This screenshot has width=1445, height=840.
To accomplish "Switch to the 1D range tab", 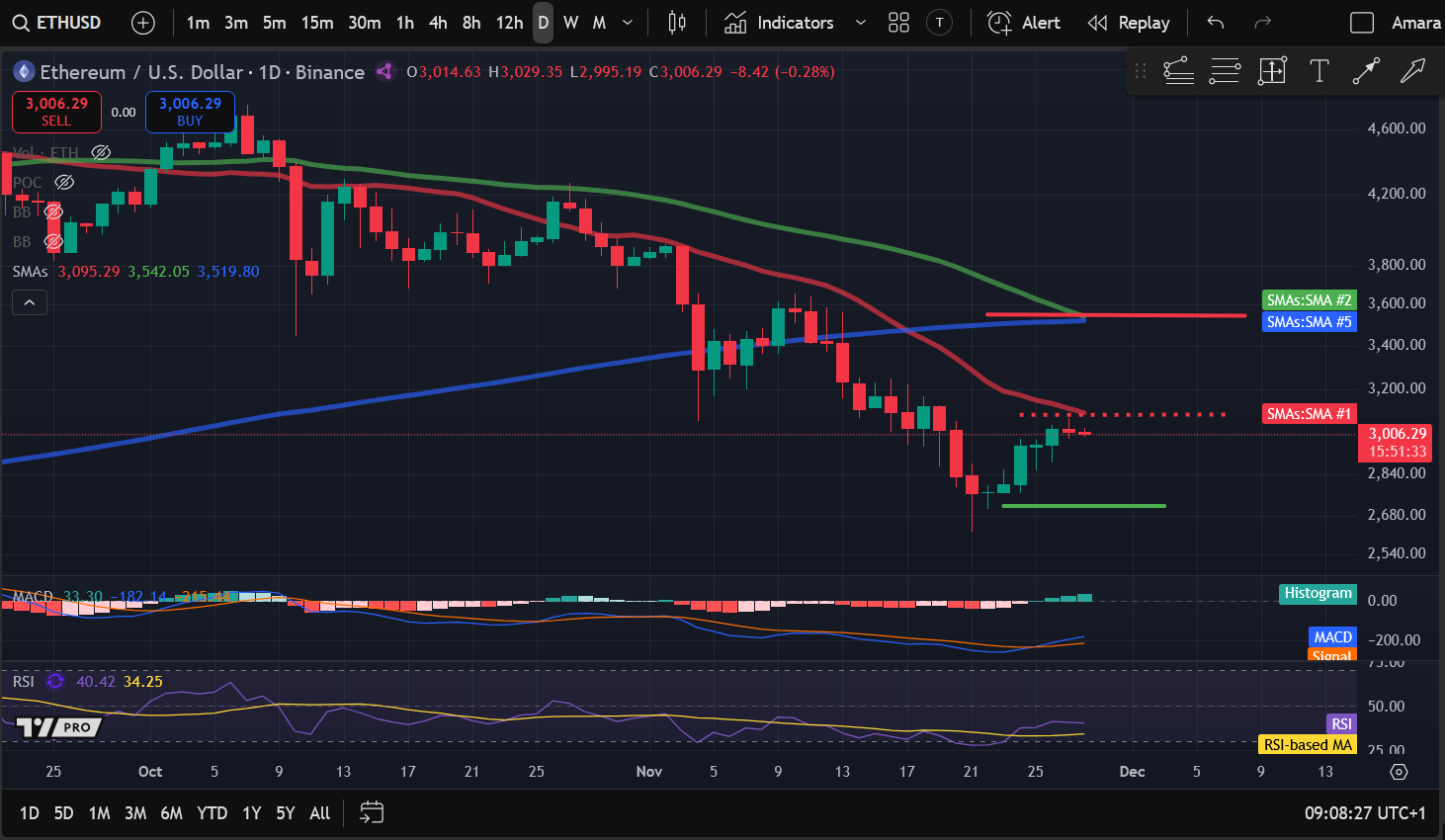I will (29, 812).
